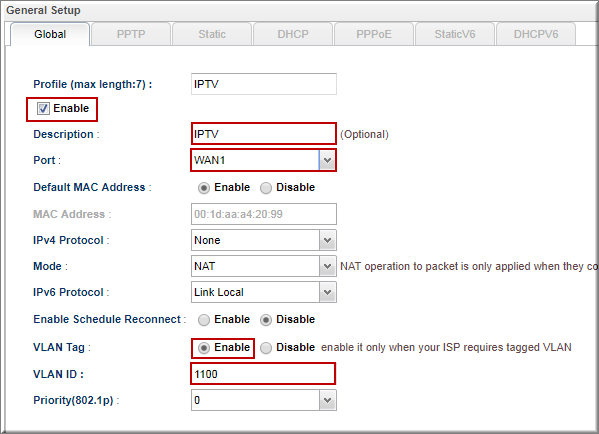Expand the IPv6 Protocol dropdown
The image size is (599, 434).
click(264, 292)
